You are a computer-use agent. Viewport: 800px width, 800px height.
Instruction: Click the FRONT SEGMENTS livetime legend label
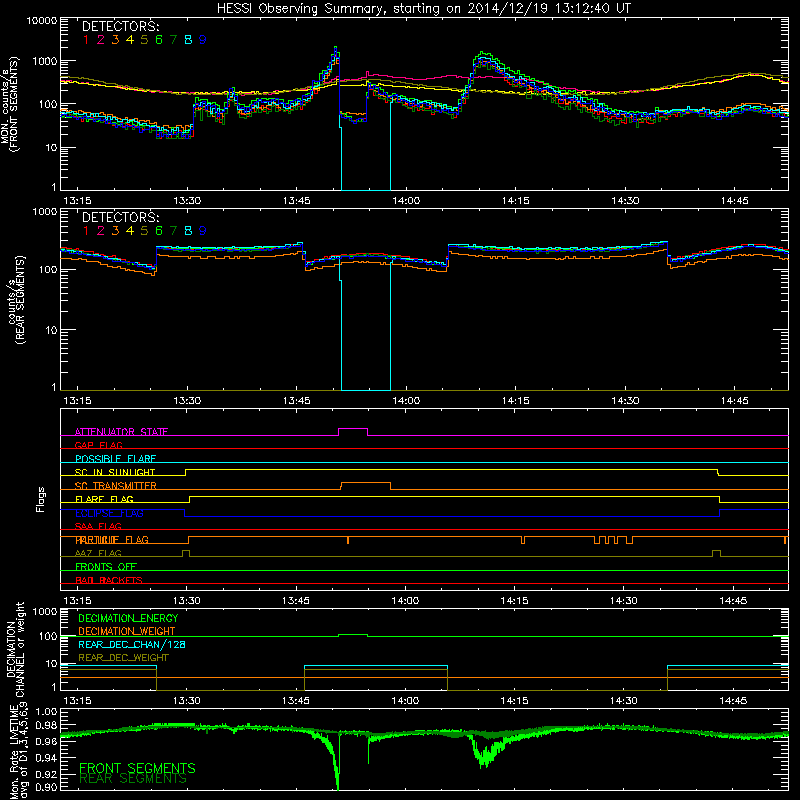[x=137, y=768]
